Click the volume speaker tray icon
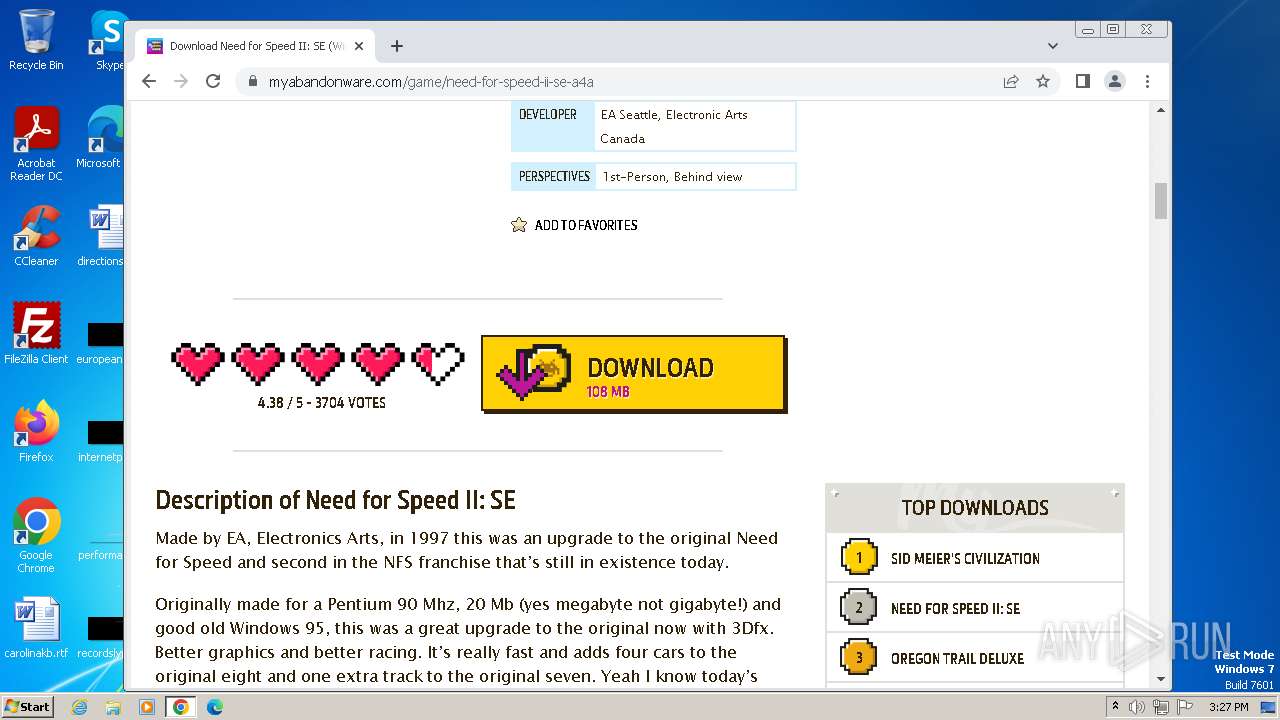Image resolution: width=1280 pixels, height=720 pixels. [1137, 707]
